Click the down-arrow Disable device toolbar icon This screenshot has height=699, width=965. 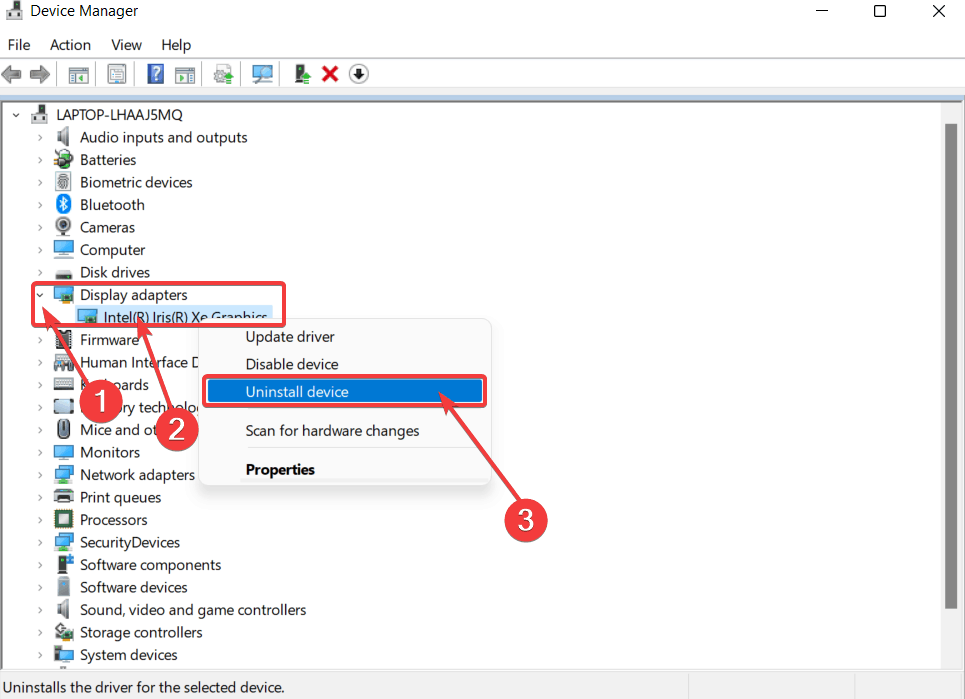coord(358,74)
